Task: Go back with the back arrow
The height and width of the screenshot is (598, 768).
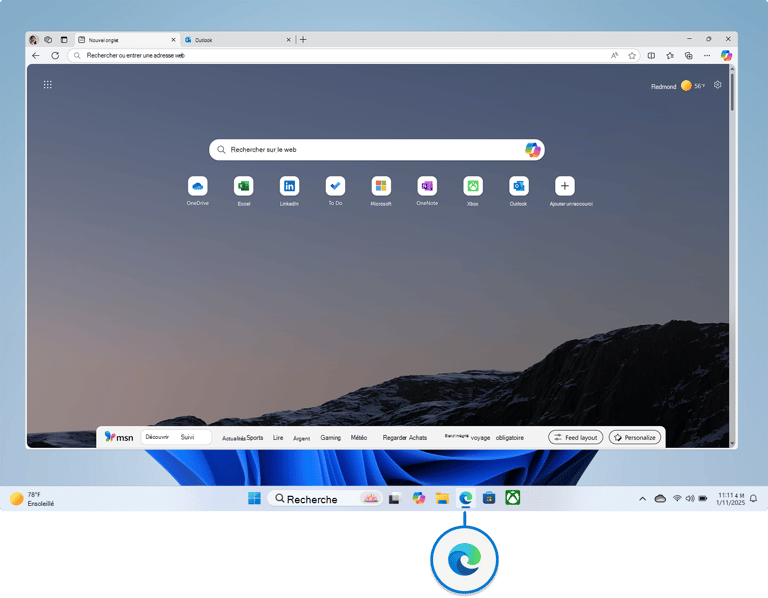Action: coord(36,55)
